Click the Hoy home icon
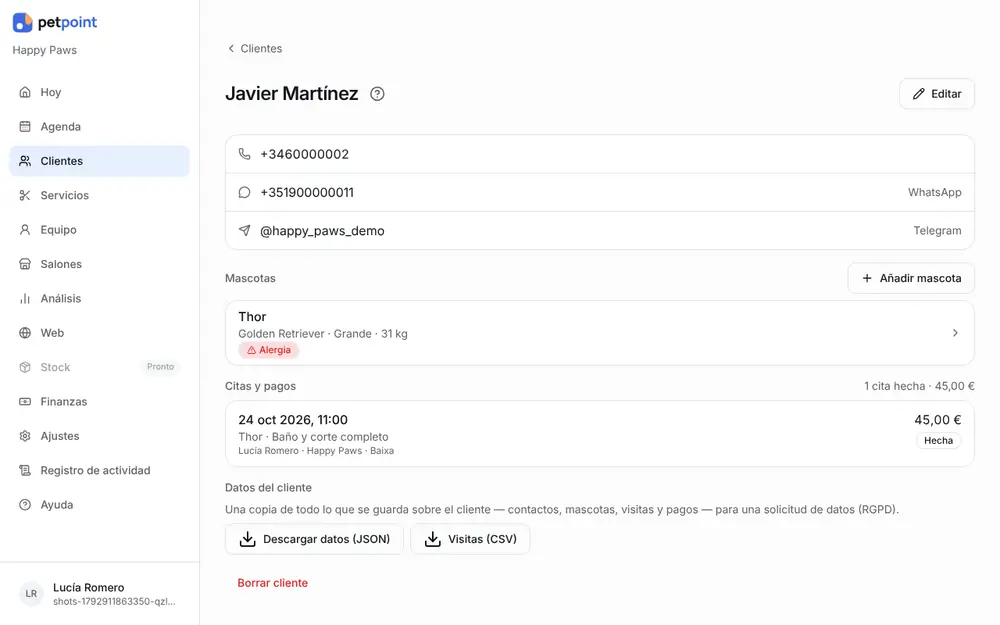Image resolution: width=1000 pixels, height=625 pixels. pos(25,92)
